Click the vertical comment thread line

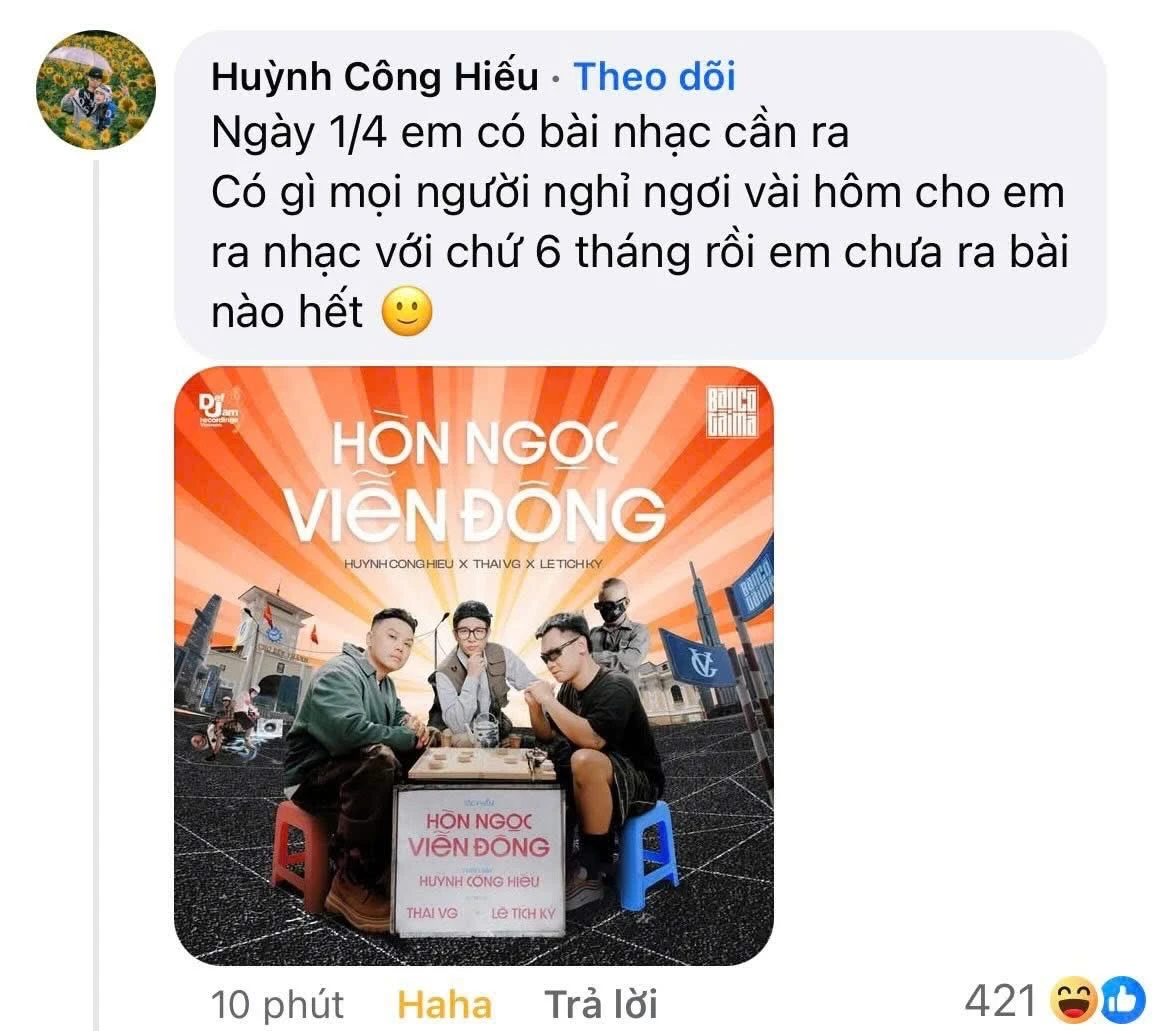[96, 595]
